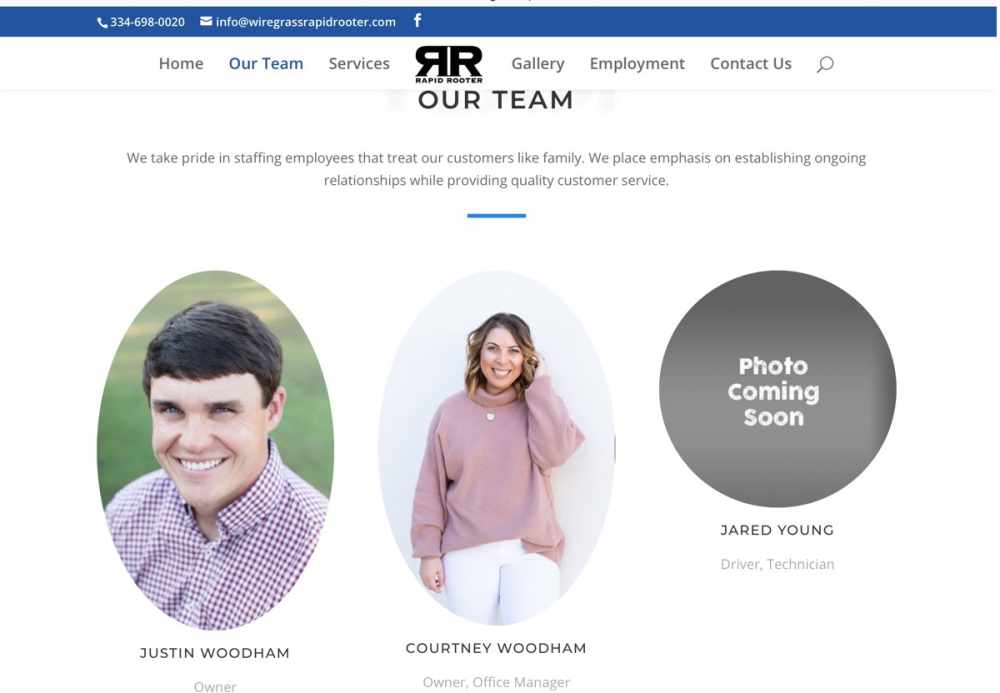1000x693 pixels.
Task: Click the phone handset icon
Action: [102, 23]
